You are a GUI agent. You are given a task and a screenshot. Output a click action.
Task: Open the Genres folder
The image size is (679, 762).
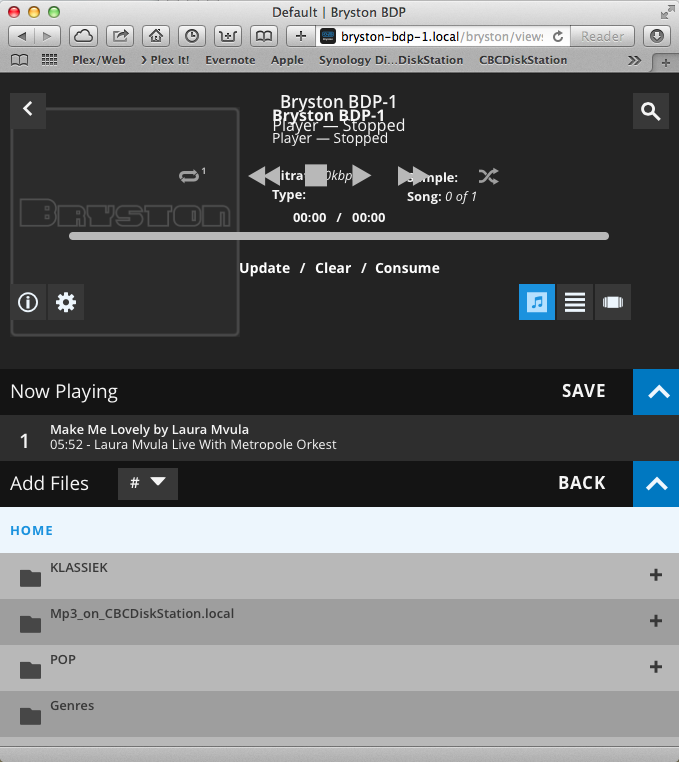[339, 714]
